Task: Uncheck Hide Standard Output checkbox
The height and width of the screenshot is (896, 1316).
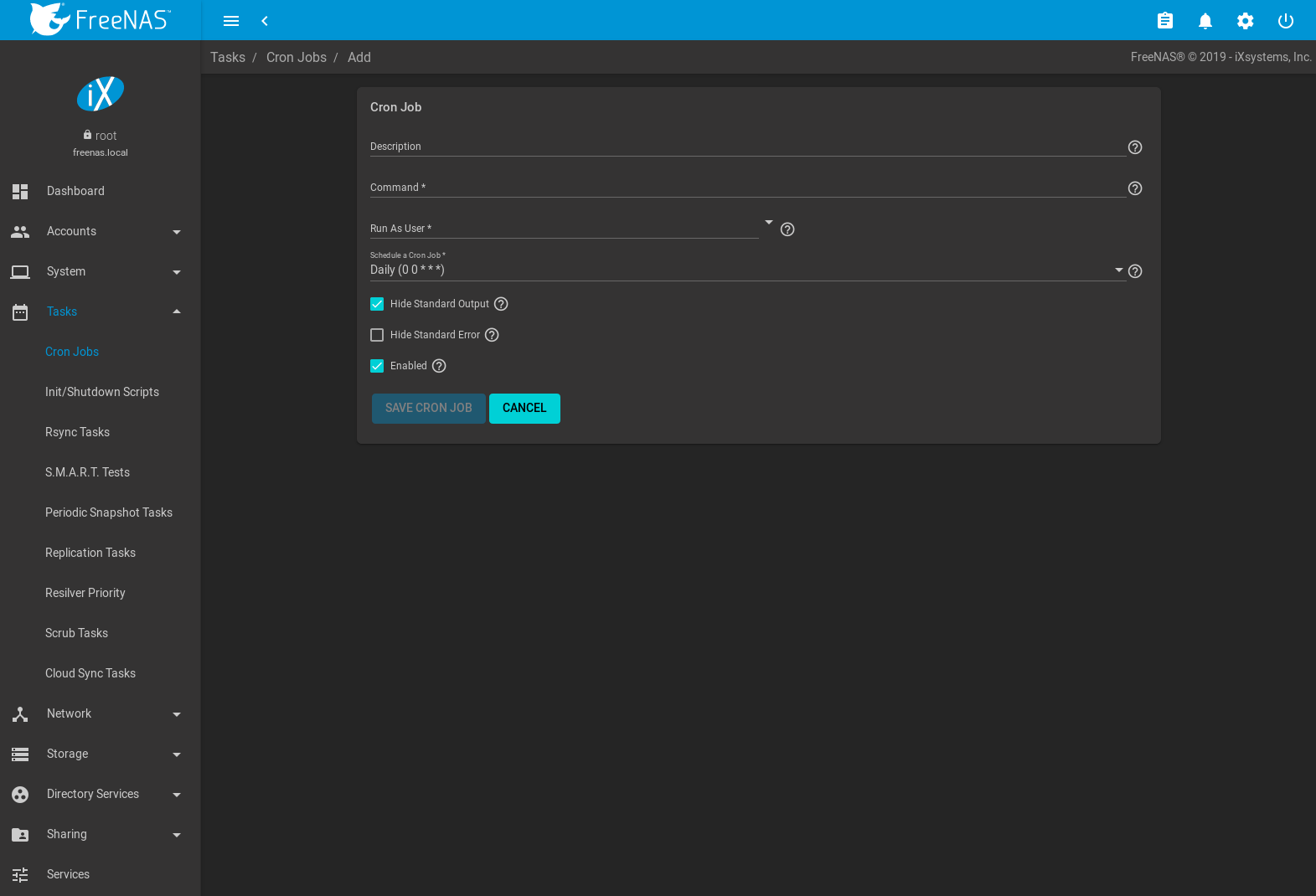Action: (377, 304)
